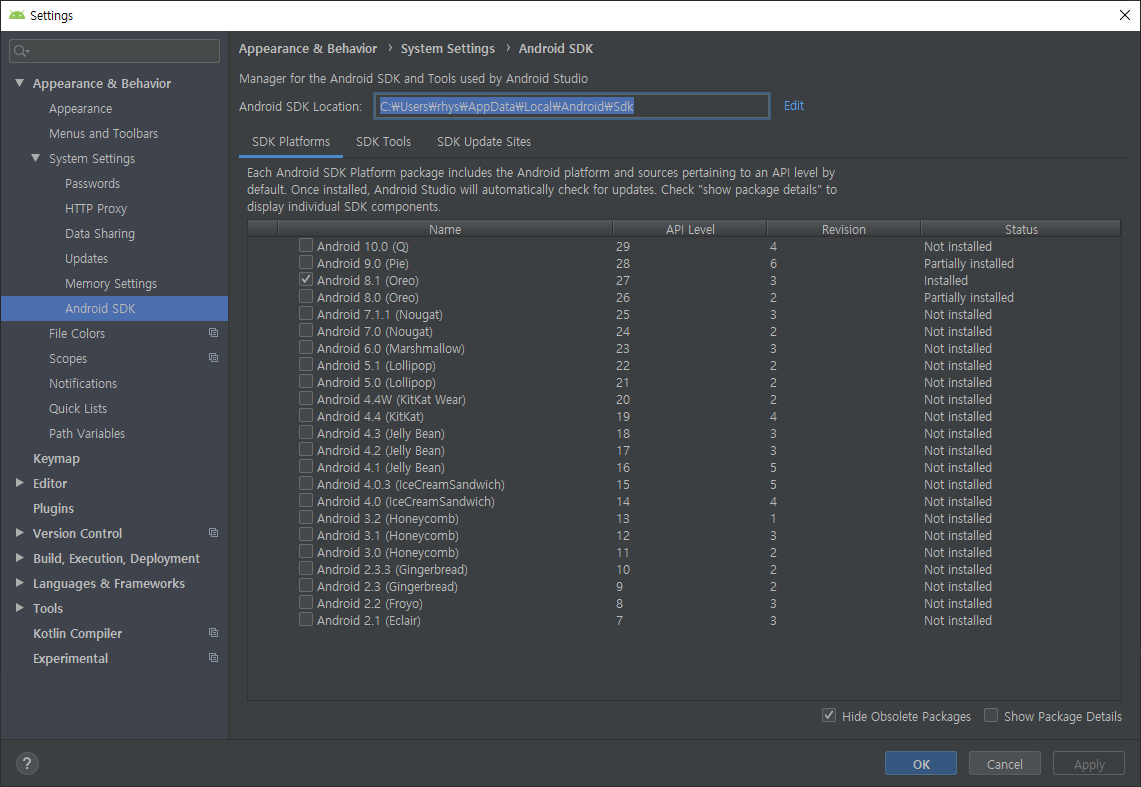1141x787 pixels.
Task: Sort table by Name column header
Action: [x=445, y=229]
